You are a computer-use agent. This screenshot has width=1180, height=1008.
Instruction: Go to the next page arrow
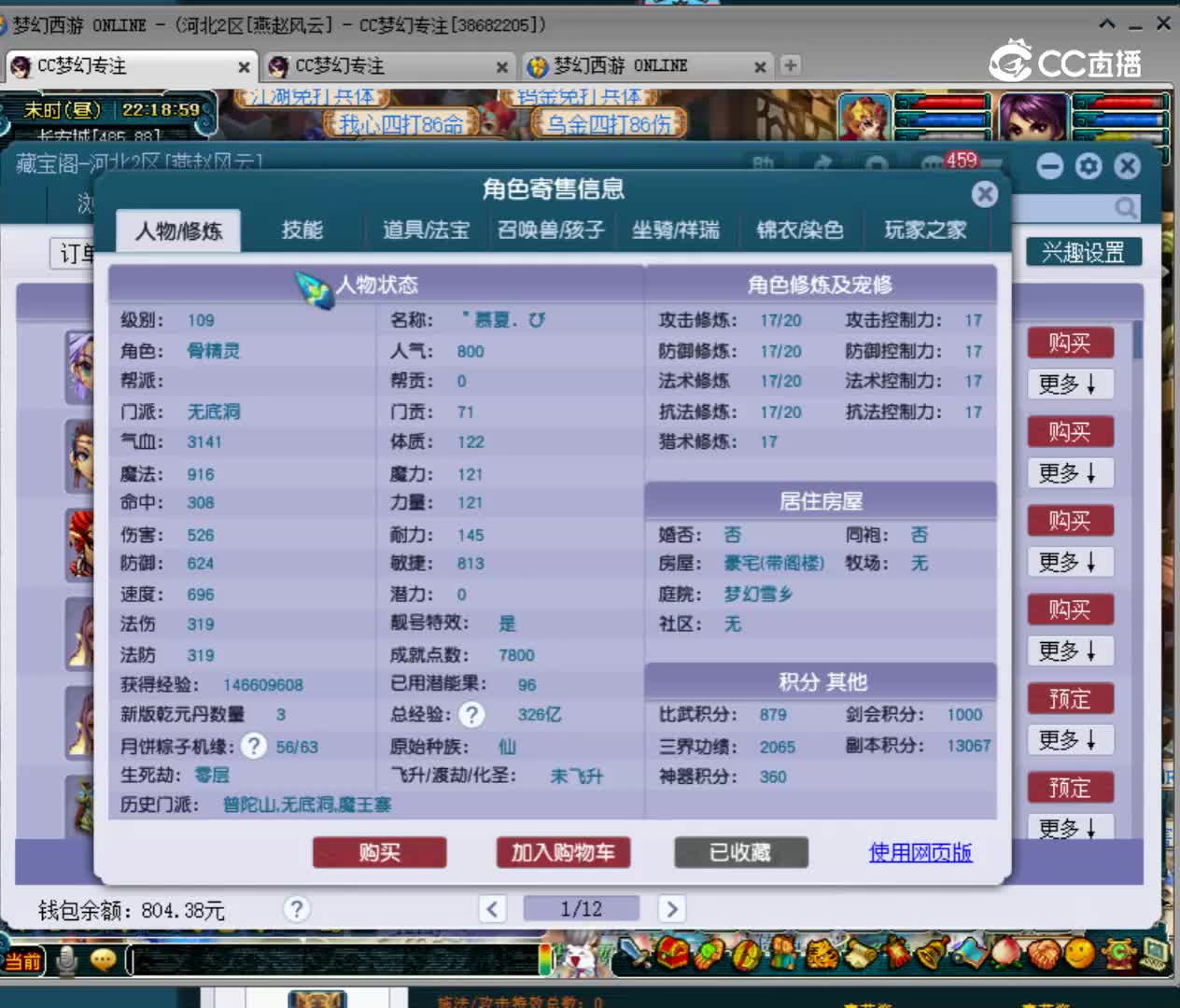(671, 908)
